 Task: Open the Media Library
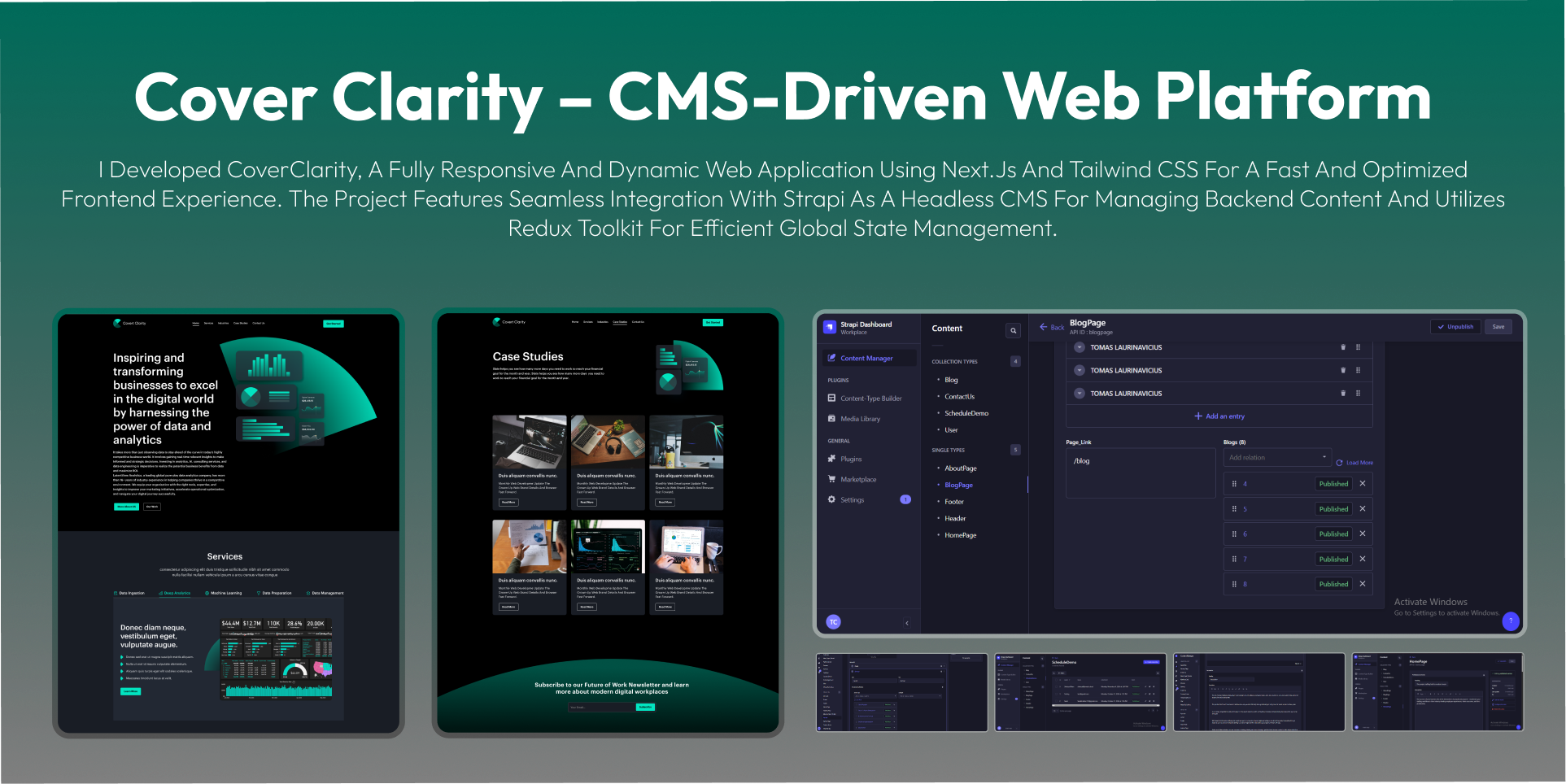862,419
